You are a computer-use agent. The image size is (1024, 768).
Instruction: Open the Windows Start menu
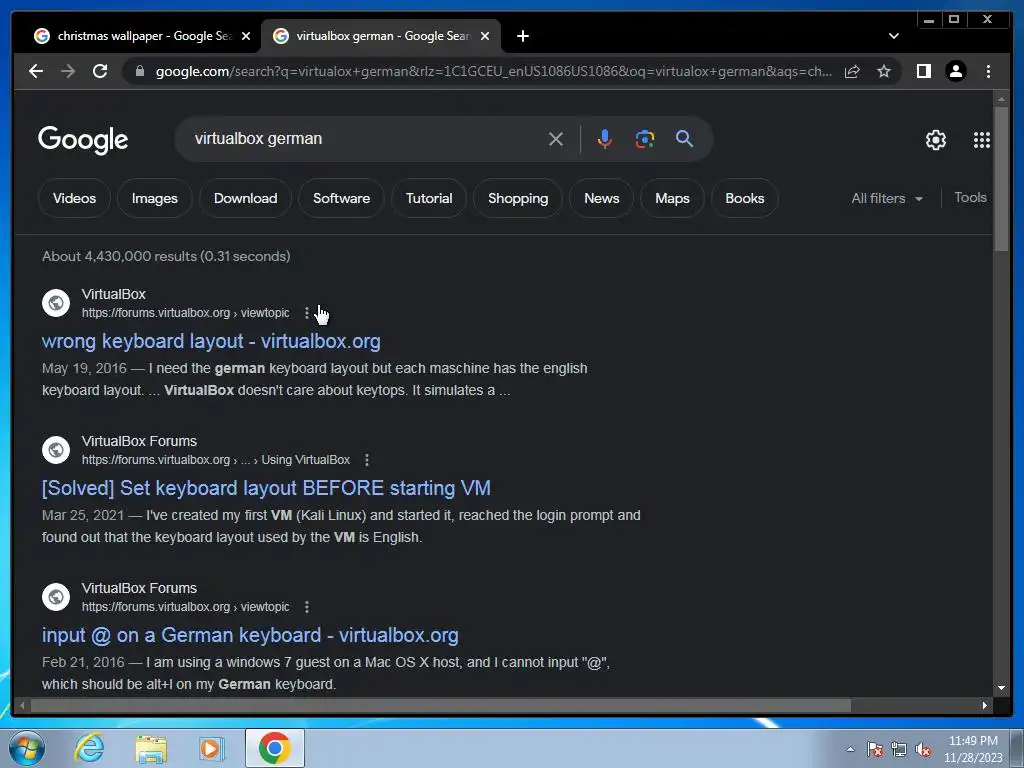pos(26,748)
